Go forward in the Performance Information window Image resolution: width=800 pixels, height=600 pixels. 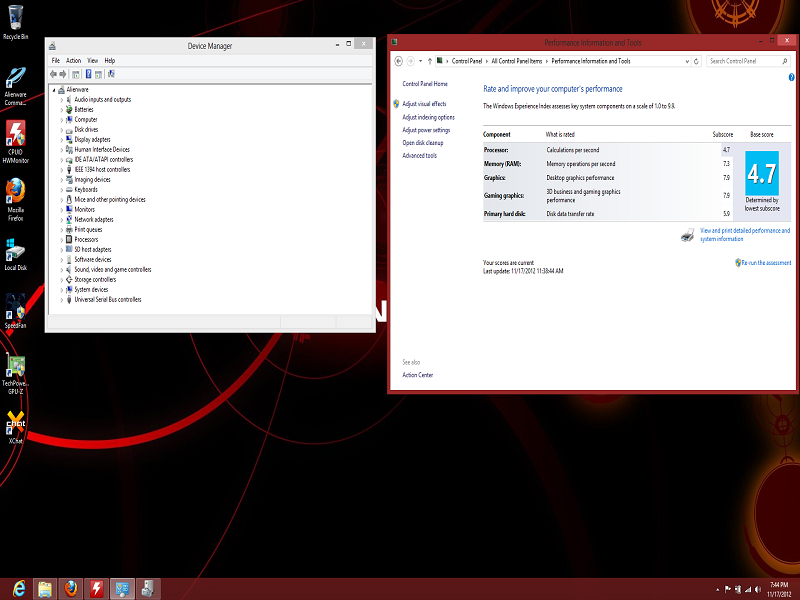410,61
